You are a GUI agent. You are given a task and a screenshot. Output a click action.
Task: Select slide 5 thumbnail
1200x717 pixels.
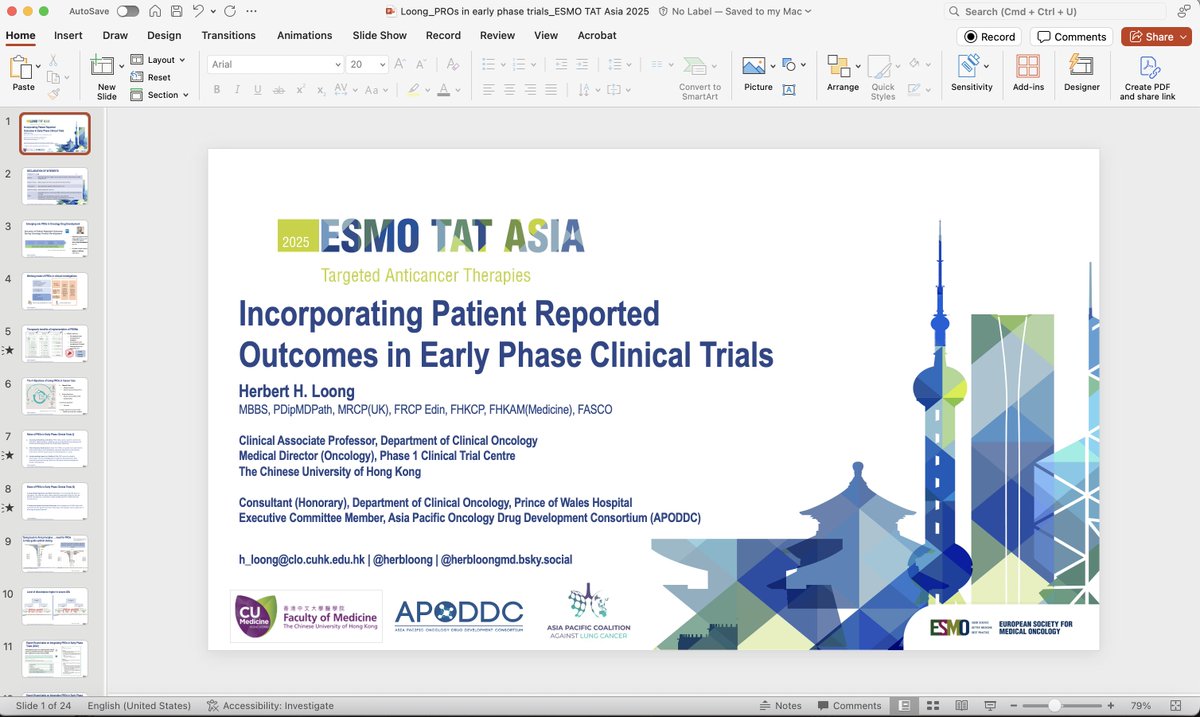[x=55, y=343]
